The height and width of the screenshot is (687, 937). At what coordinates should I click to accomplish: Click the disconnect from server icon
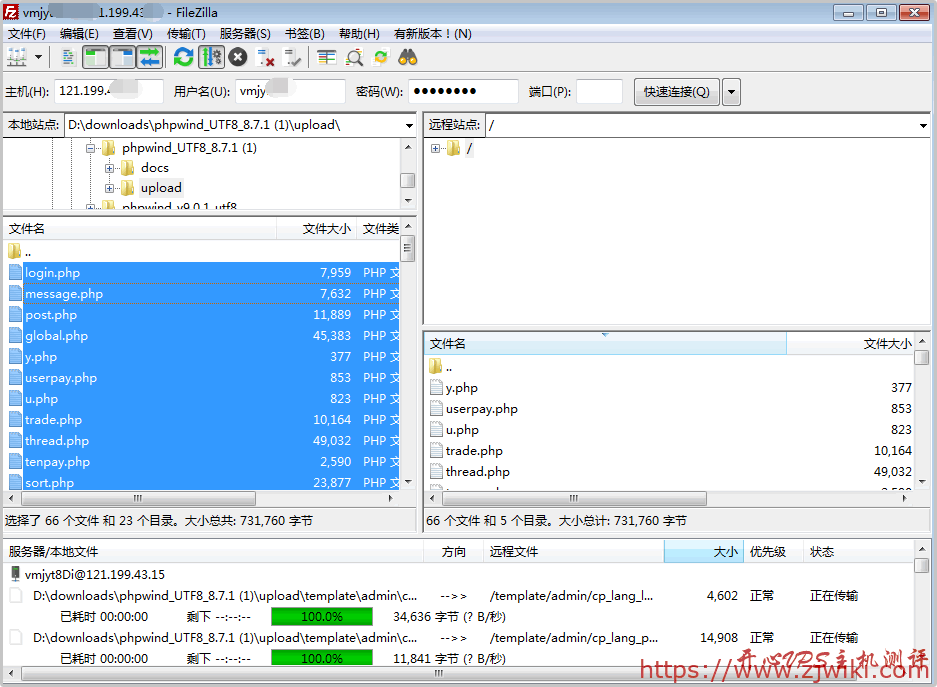tap(266, 57)
